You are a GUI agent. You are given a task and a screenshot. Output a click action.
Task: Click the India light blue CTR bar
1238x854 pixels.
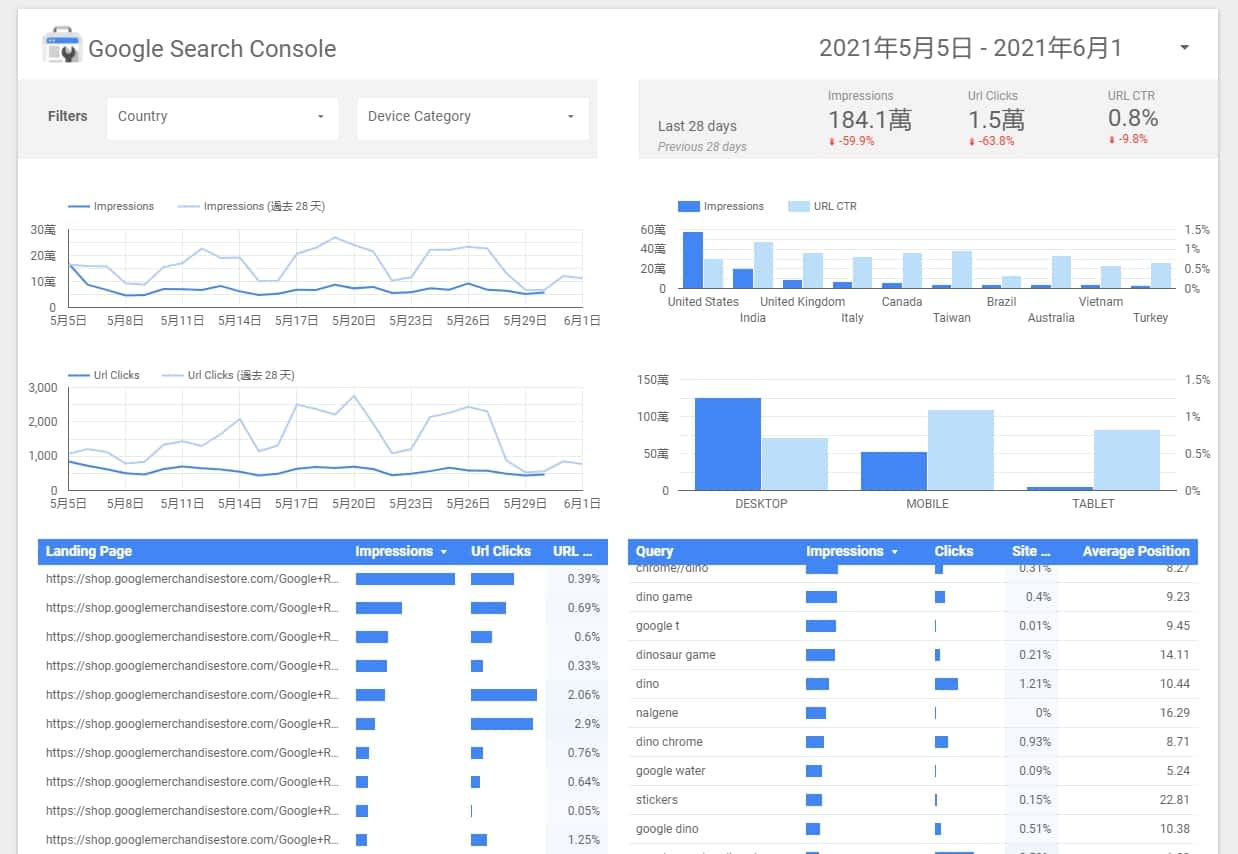pyautogui.click(x=763, y=265)
